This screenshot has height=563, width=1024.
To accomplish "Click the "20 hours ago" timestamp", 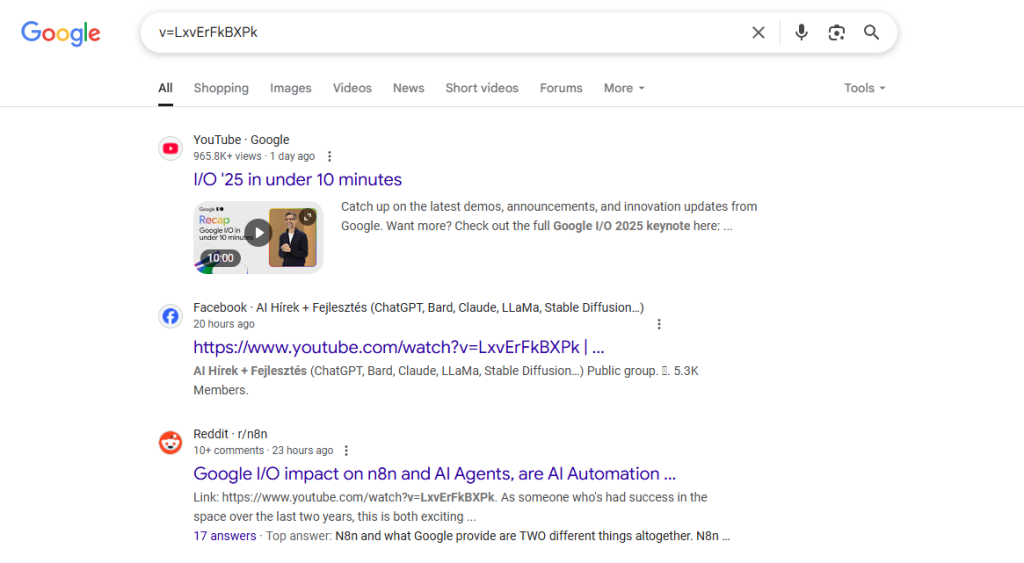I will [224, 324].
